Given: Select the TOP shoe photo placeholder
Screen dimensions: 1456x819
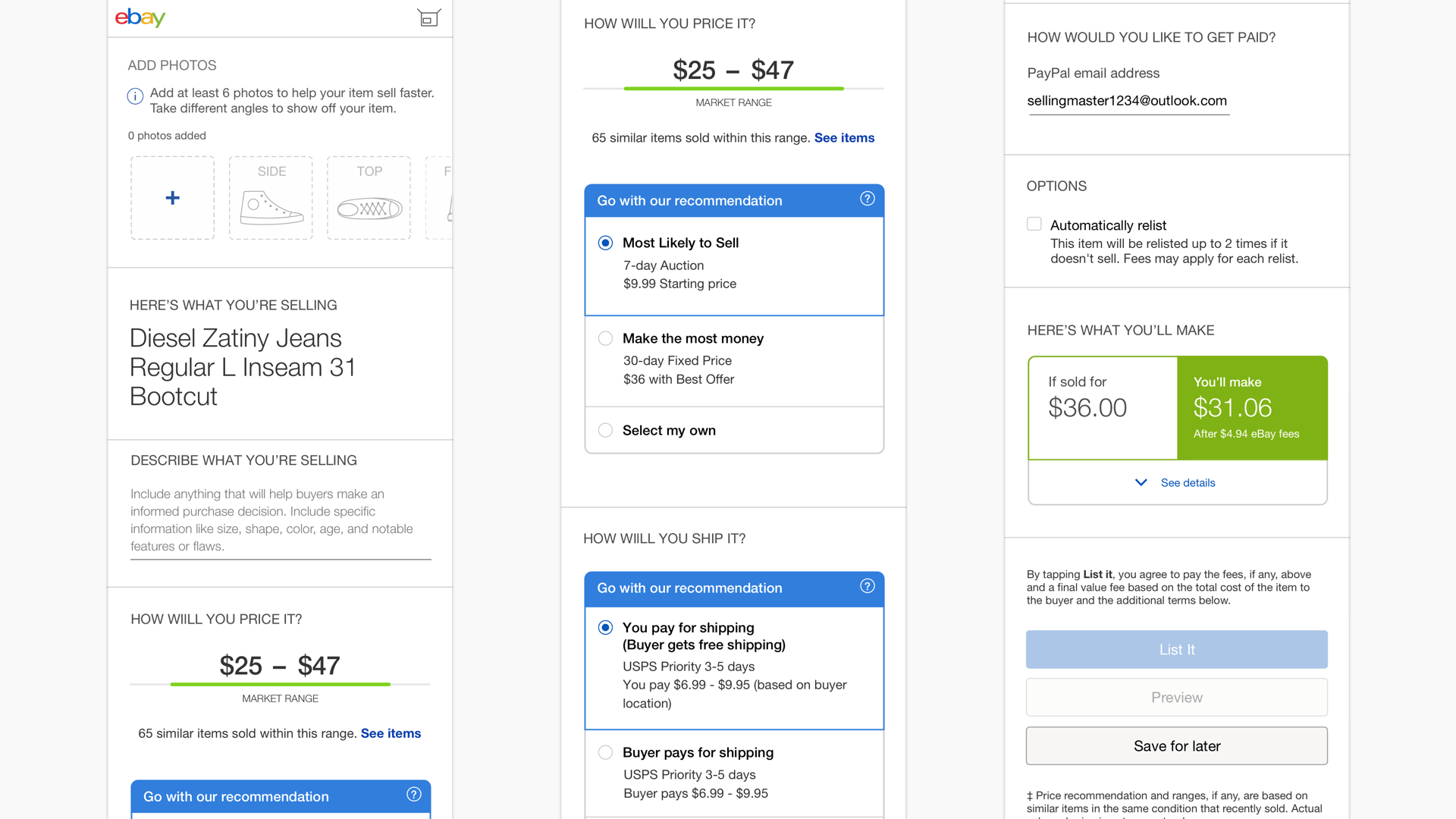Looking at the screenshot, I should pyautogui.click(x=369, y=198).
